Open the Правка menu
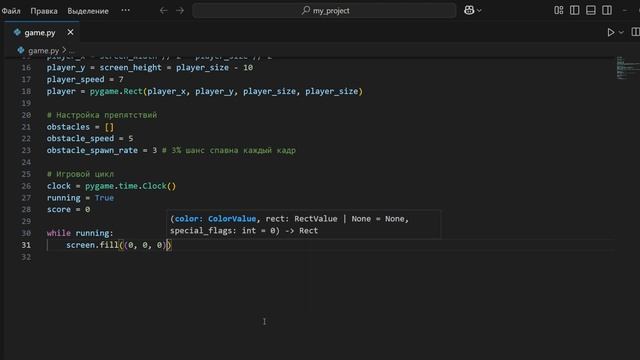Screen dimensions: 640x360 (44, 11)
